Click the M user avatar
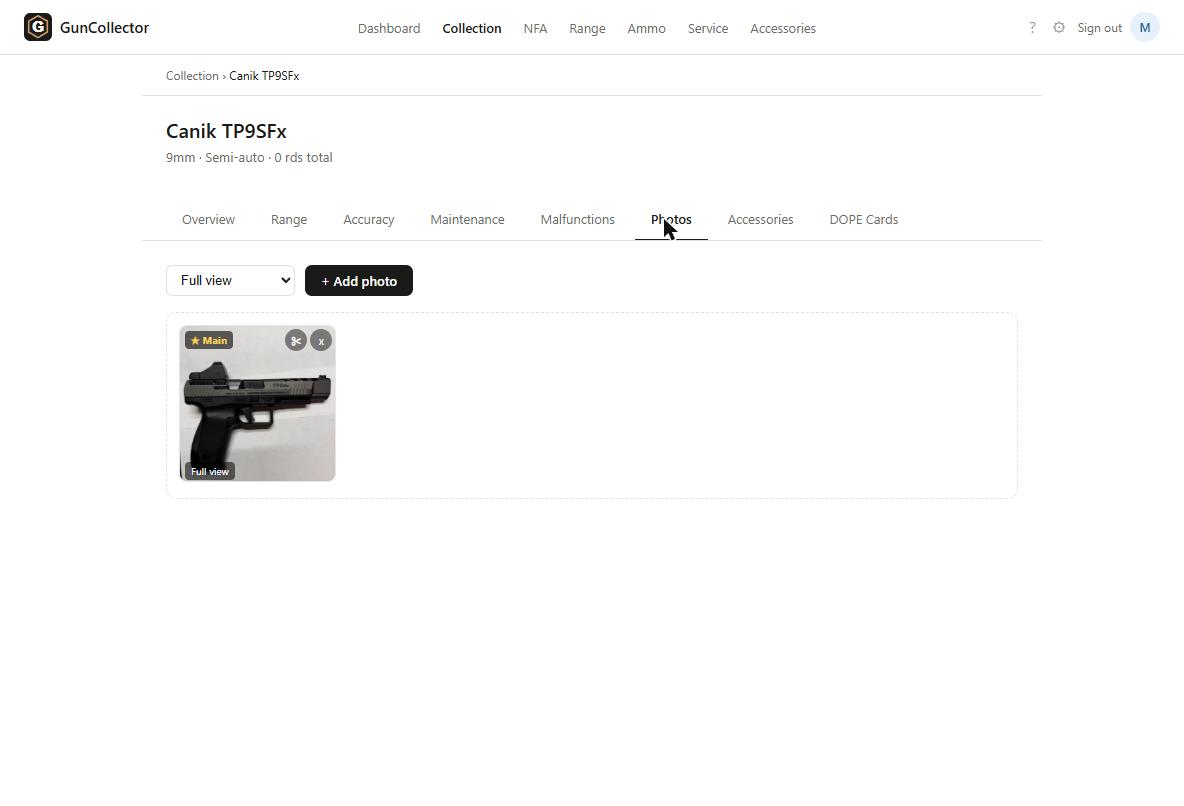 [1145, 28]
